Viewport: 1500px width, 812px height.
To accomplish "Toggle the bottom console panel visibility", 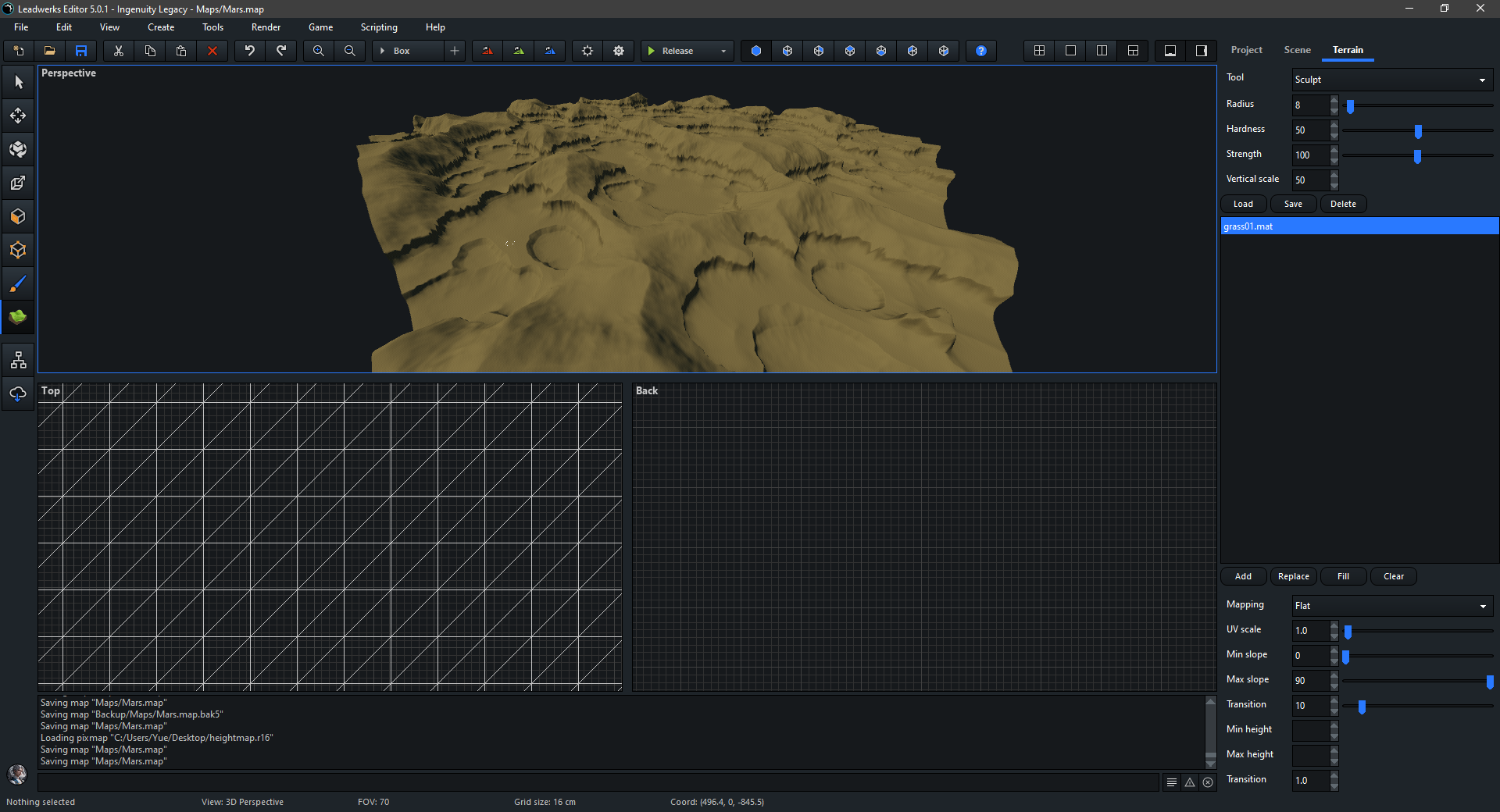I will click(1170, 51).
